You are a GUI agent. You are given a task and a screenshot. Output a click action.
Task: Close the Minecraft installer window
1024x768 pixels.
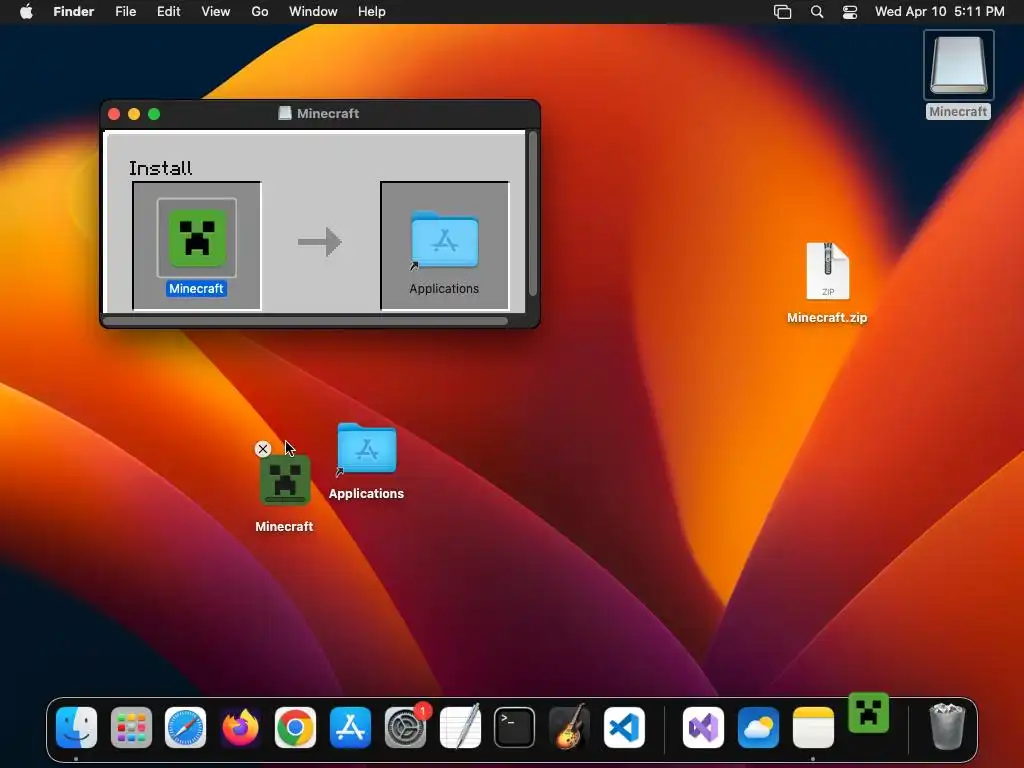pos(114,114)
